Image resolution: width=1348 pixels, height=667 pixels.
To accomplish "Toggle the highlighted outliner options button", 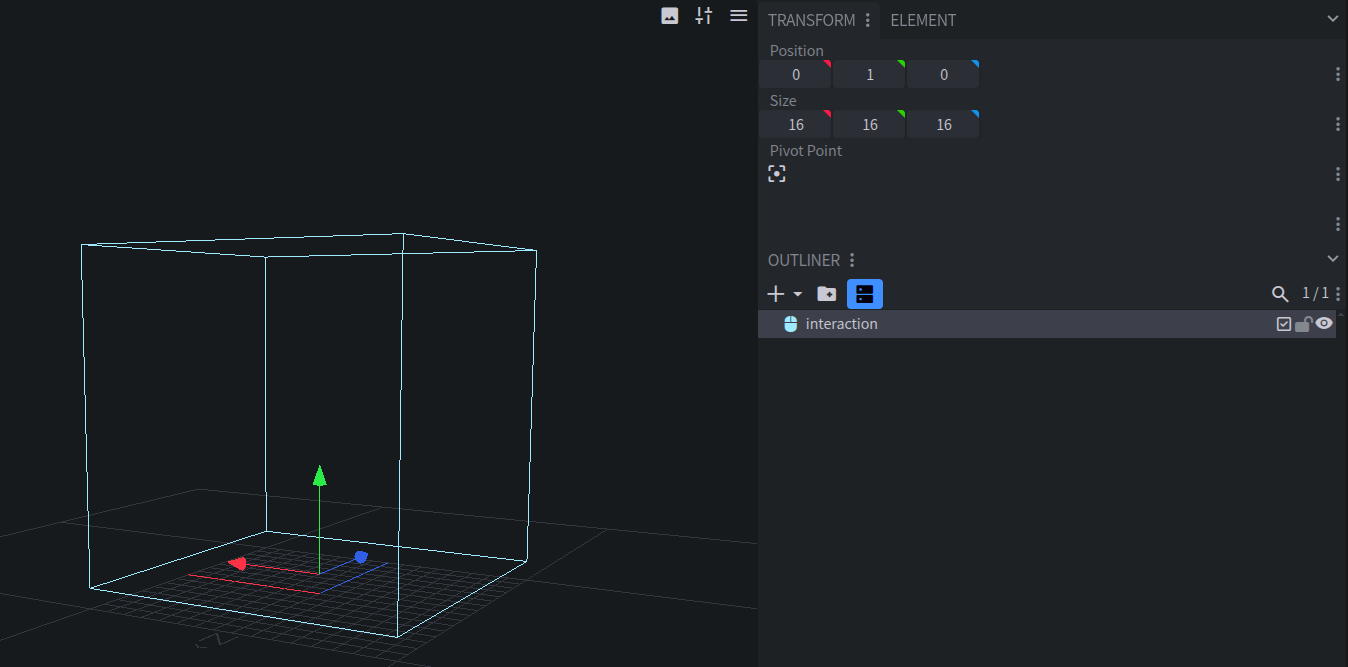I will 865,294.
